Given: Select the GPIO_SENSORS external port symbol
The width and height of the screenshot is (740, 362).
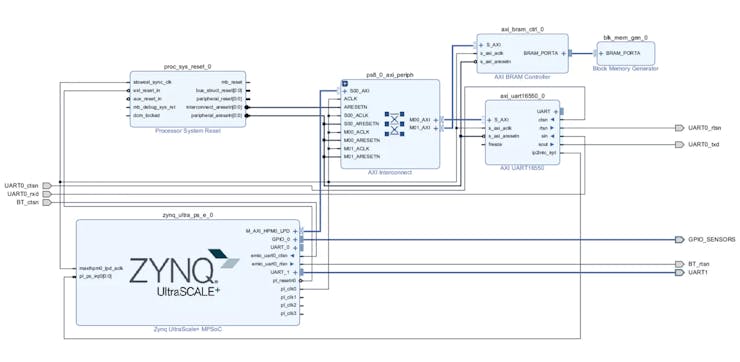Looking at the screenshot, I should click(x=679, y=240).
